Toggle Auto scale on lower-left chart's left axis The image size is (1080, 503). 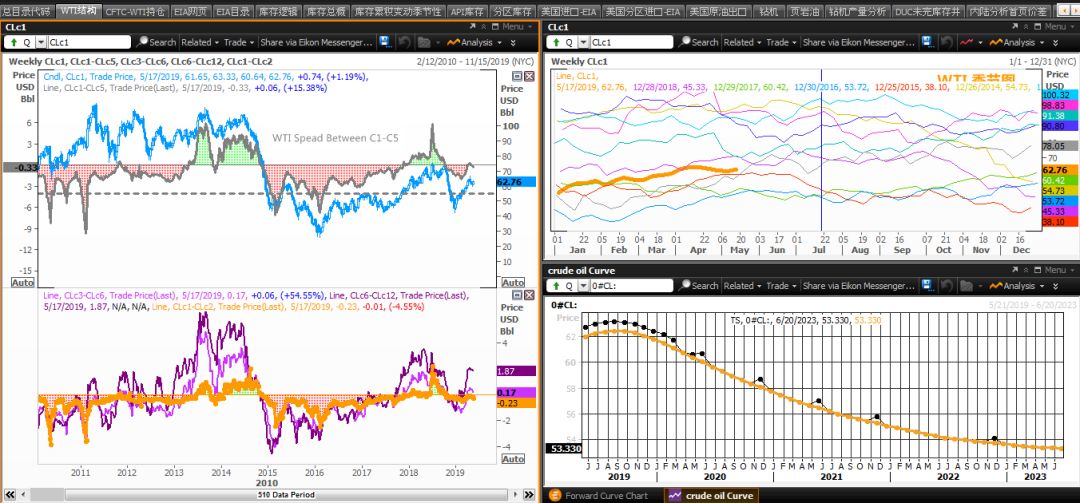click(x=22, y=459)
